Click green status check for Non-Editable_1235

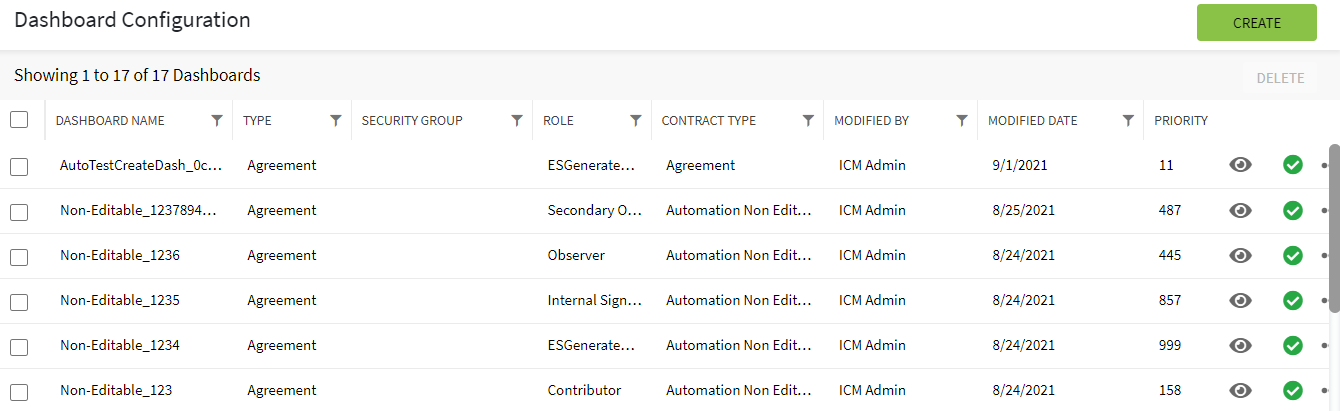(1293, 300)
